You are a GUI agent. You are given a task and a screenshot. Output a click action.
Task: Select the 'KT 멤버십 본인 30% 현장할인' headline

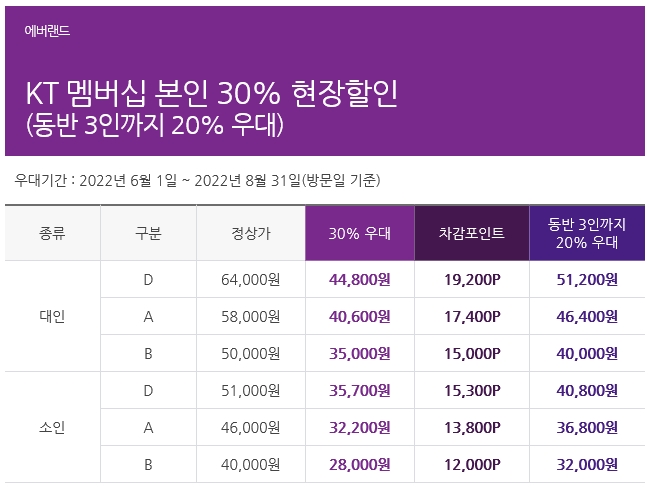click(x=212, y=94)
